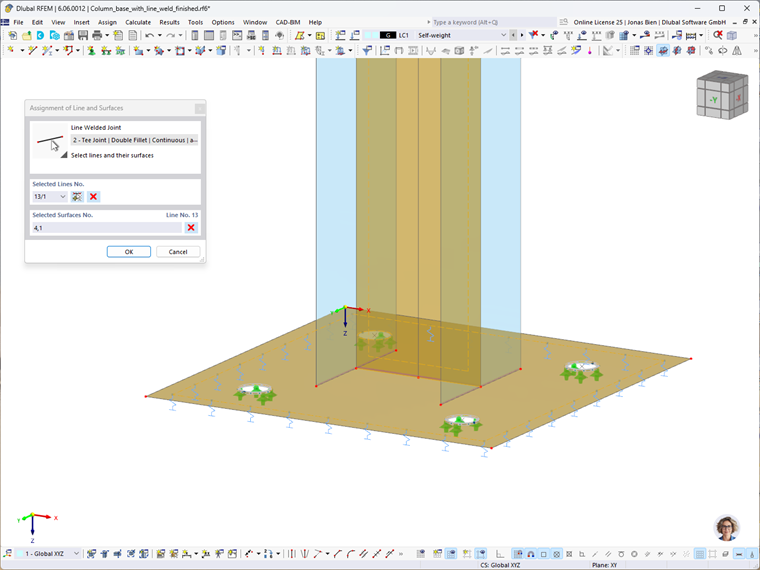Click the deformation curve result icon
760x570 pixels.
pos(431,50)
